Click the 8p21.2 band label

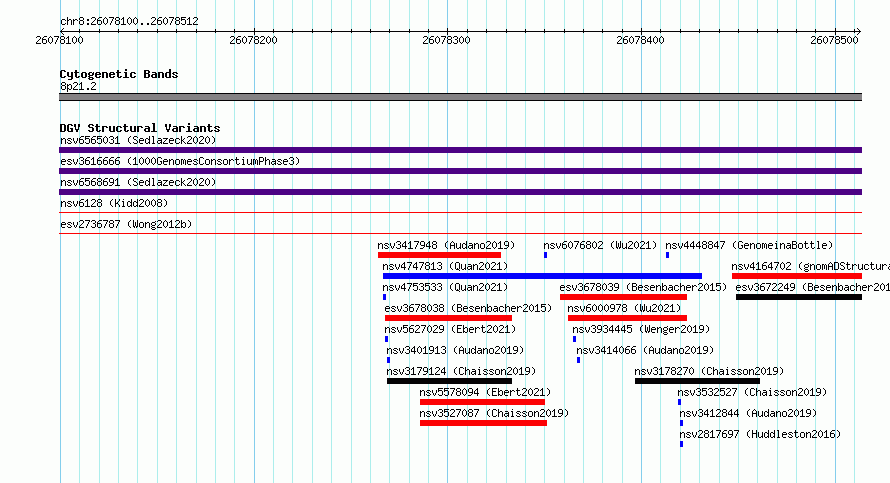(x=78, y=86)
